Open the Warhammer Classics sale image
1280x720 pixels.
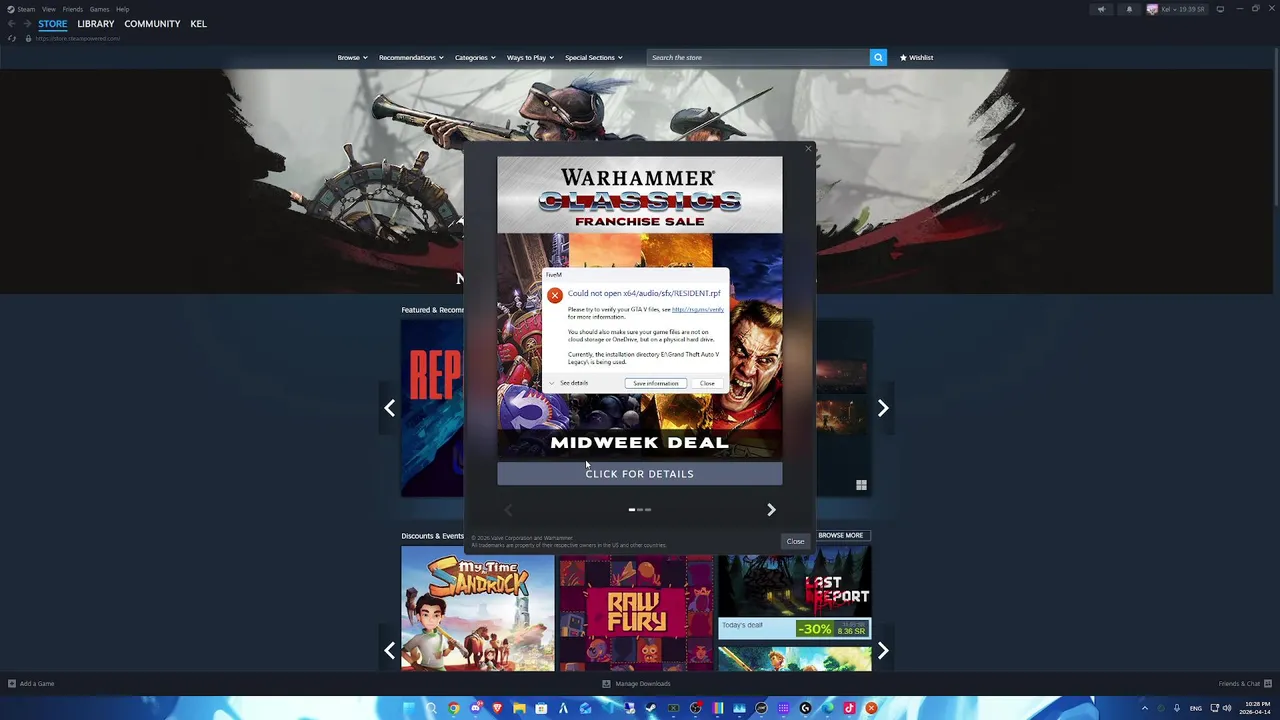[x=640, y=308]
